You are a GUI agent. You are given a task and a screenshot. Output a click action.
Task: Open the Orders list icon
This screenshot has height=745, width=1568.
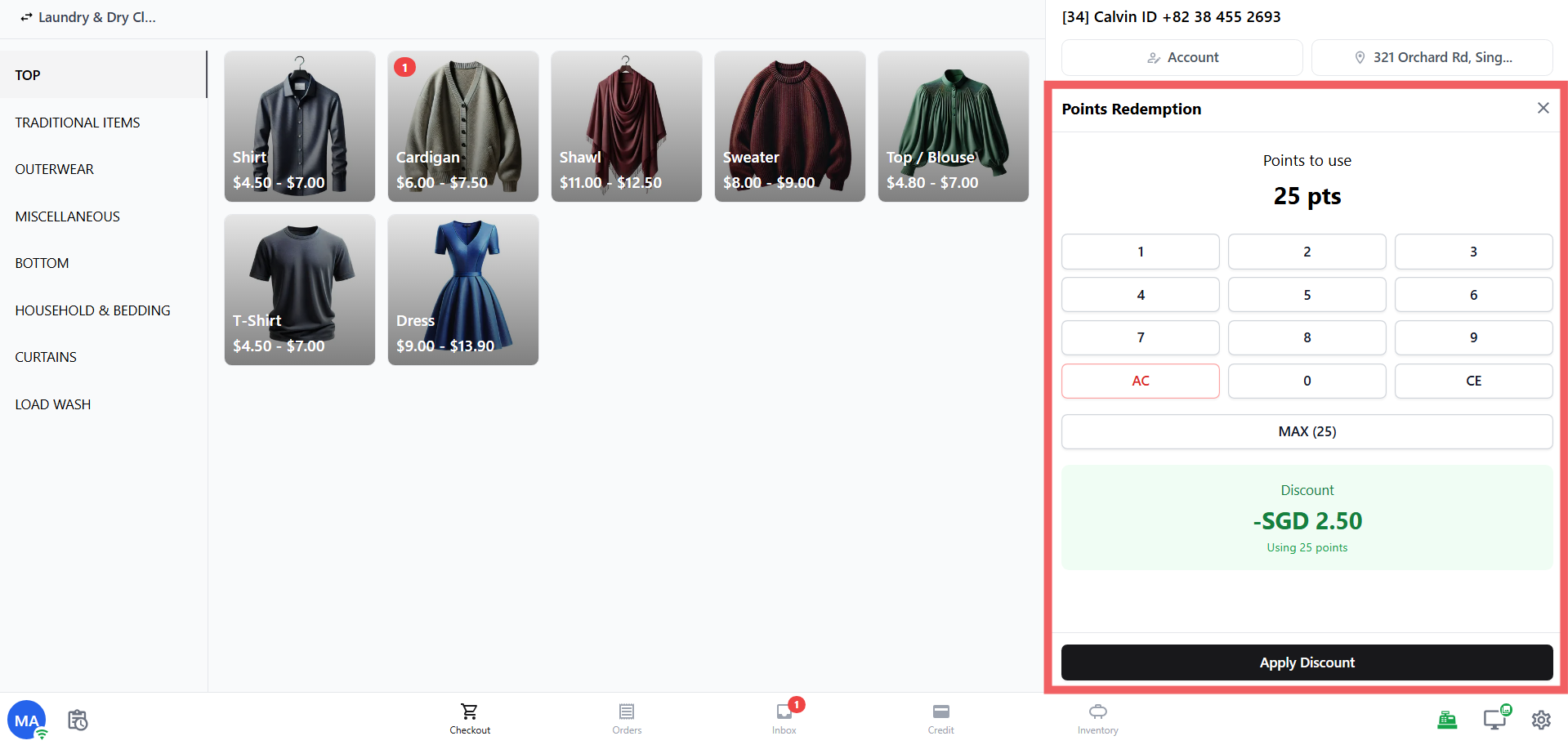coord(627,719)
